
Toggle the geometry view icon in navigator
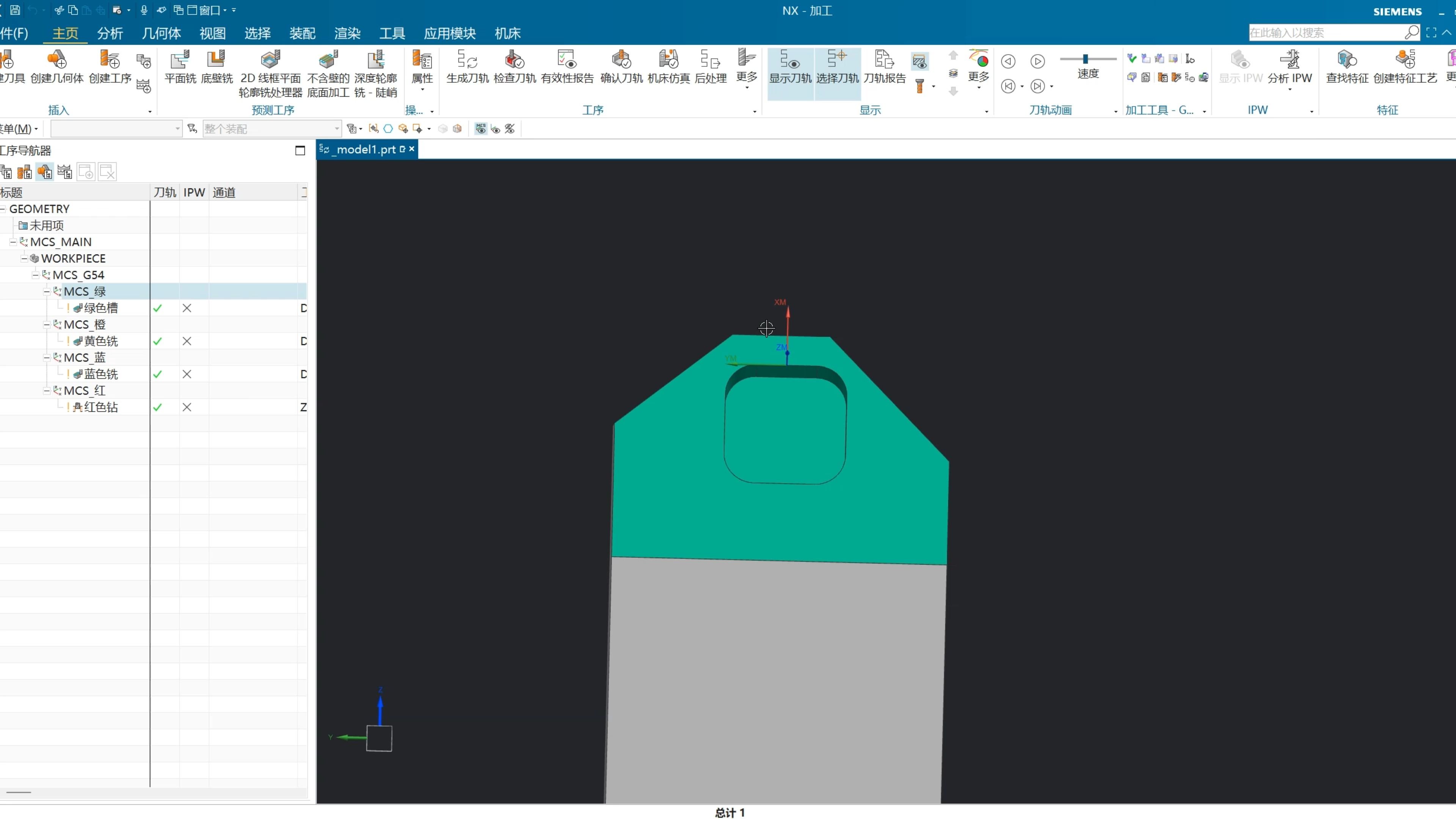click(45, 172)
